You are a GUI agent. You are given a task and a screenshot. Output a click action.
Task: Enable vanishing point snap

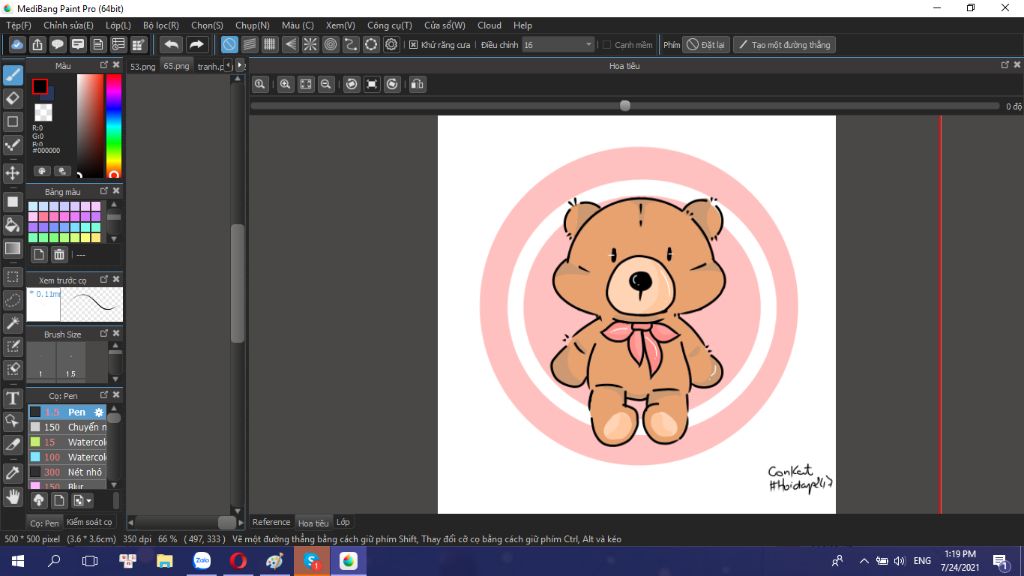point(290,44)
